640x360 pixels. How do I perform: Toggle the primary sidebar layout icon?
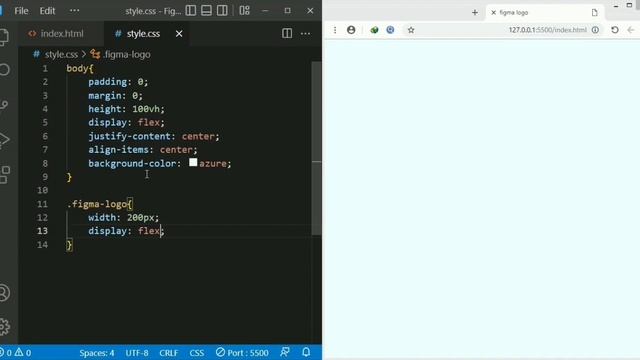(x=191, y=11)
